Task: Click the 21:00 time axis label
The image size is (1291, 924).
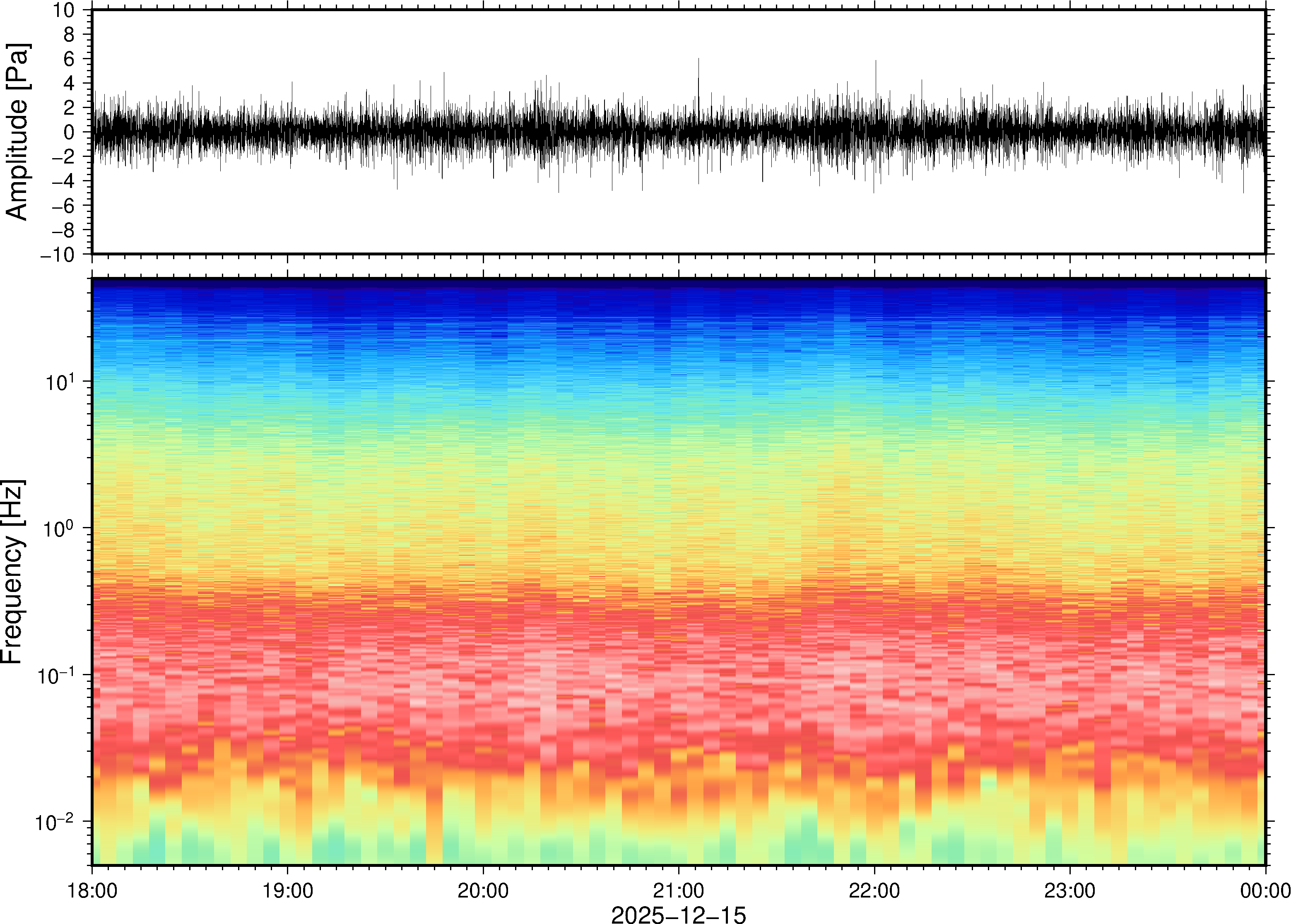Action: click(678, 891)
